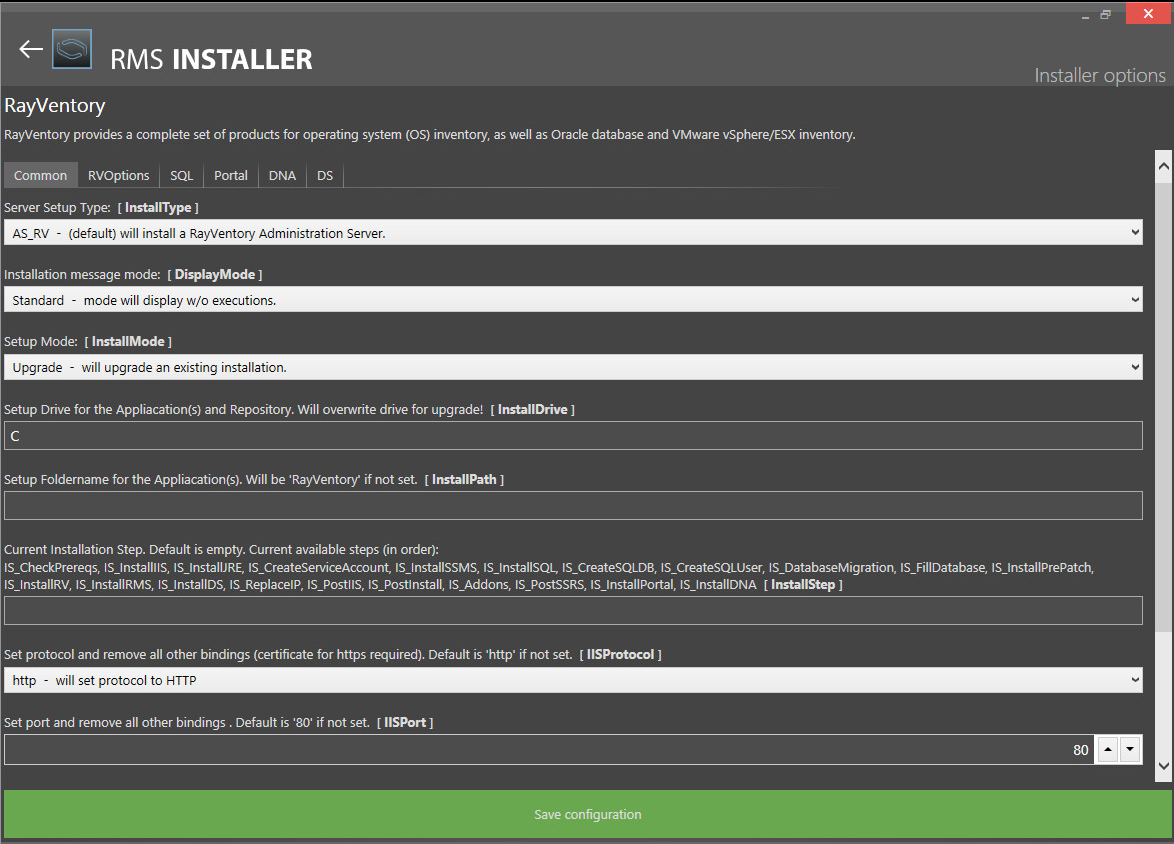Viewport: 1174px width, 844px height.
Task: Expand the IISProtocol dropdown
Action: tap(572, 680)
